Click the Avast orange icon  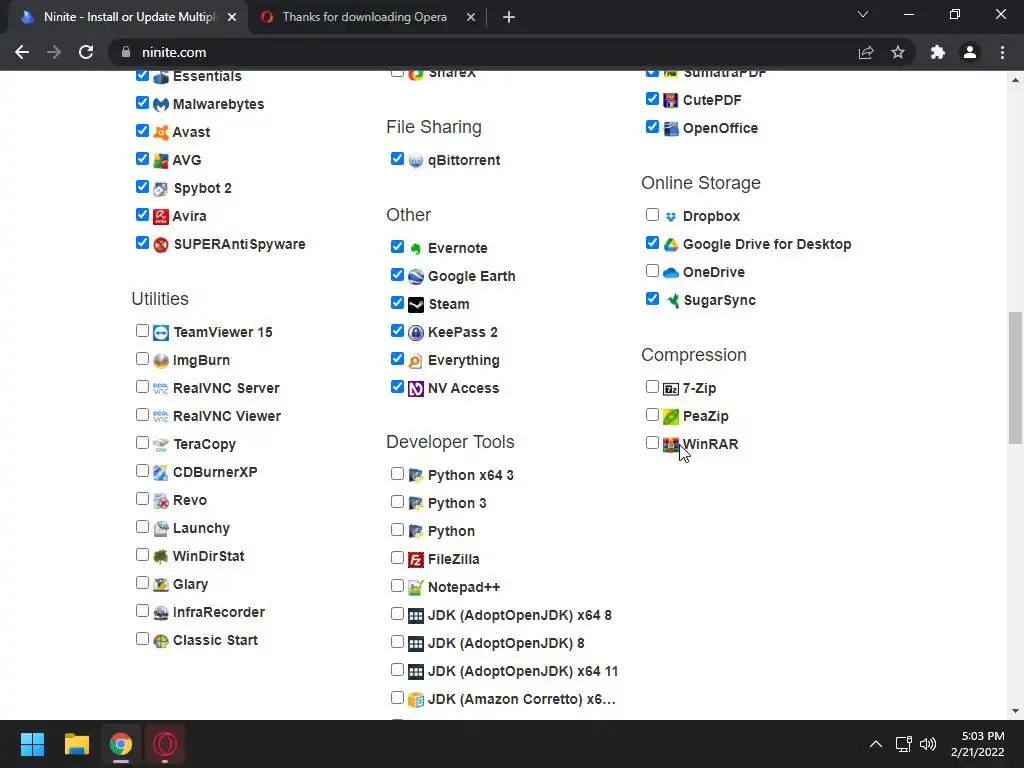(x=161, y=133)
